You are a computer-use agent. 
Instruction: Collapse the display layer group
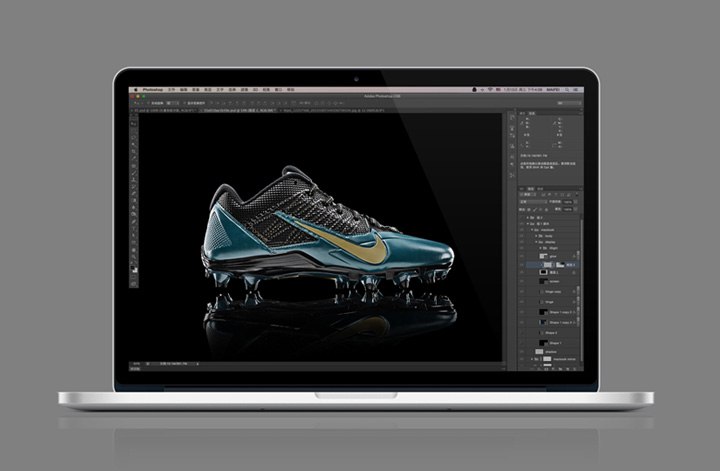click(536, 242)
